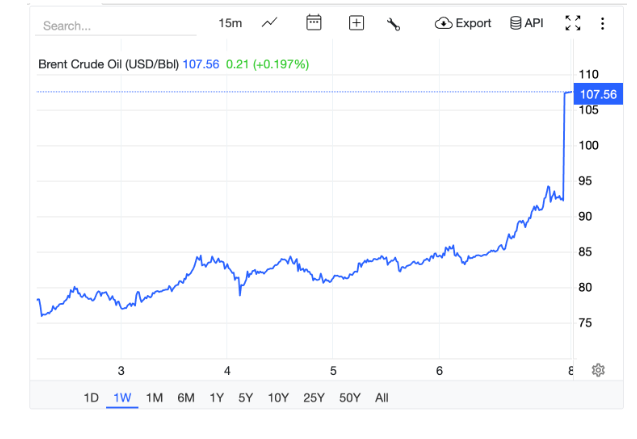The image size is (637, 439).
Task: Select the 1W time range
Action: click(122, 398)
